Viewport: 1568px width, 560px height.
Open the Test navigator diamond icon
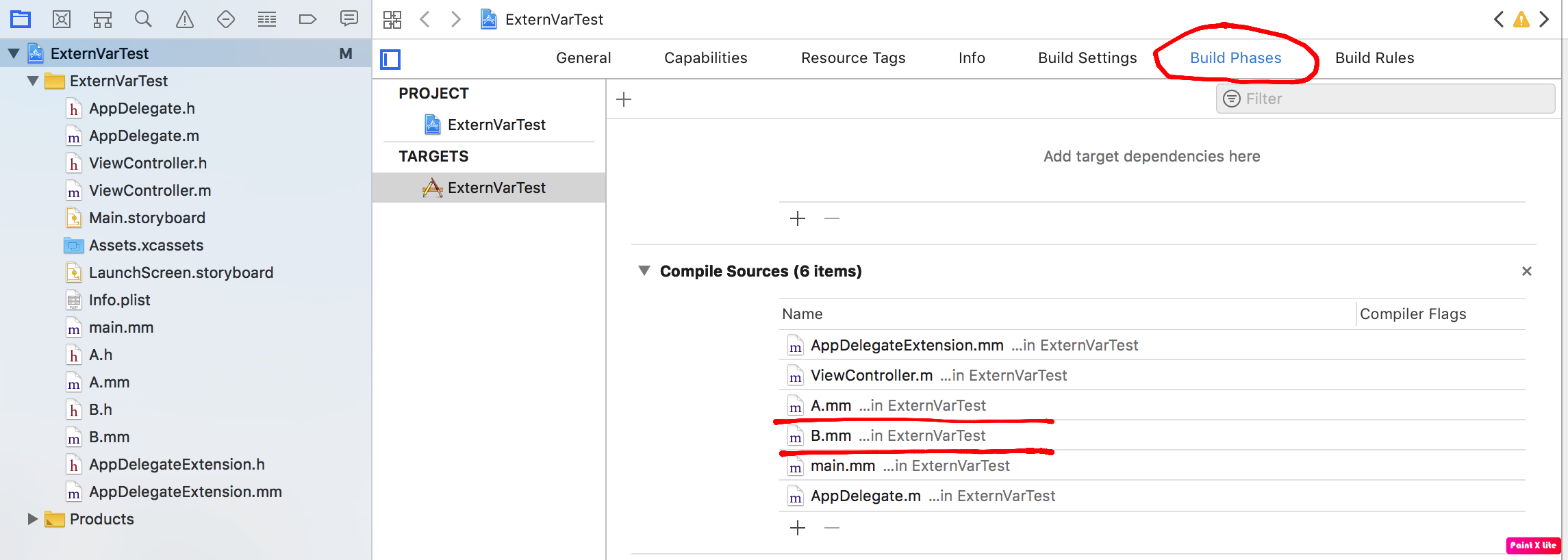click(x=226, y=19)
